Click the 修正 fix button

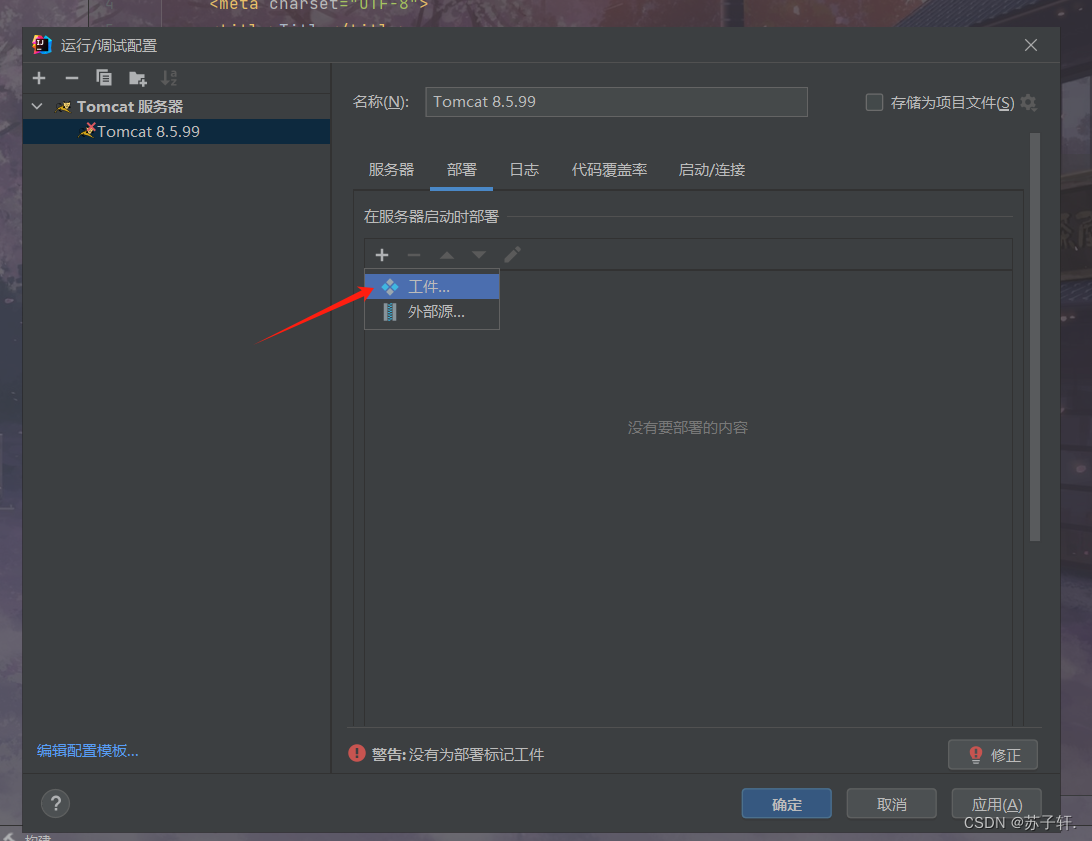click(992, 755)
